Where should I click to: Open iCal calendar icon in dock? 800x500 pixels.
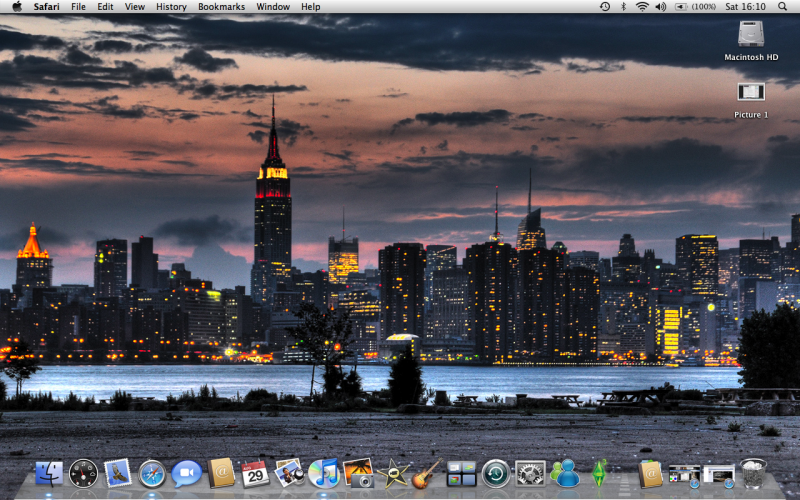pos(255,473)
